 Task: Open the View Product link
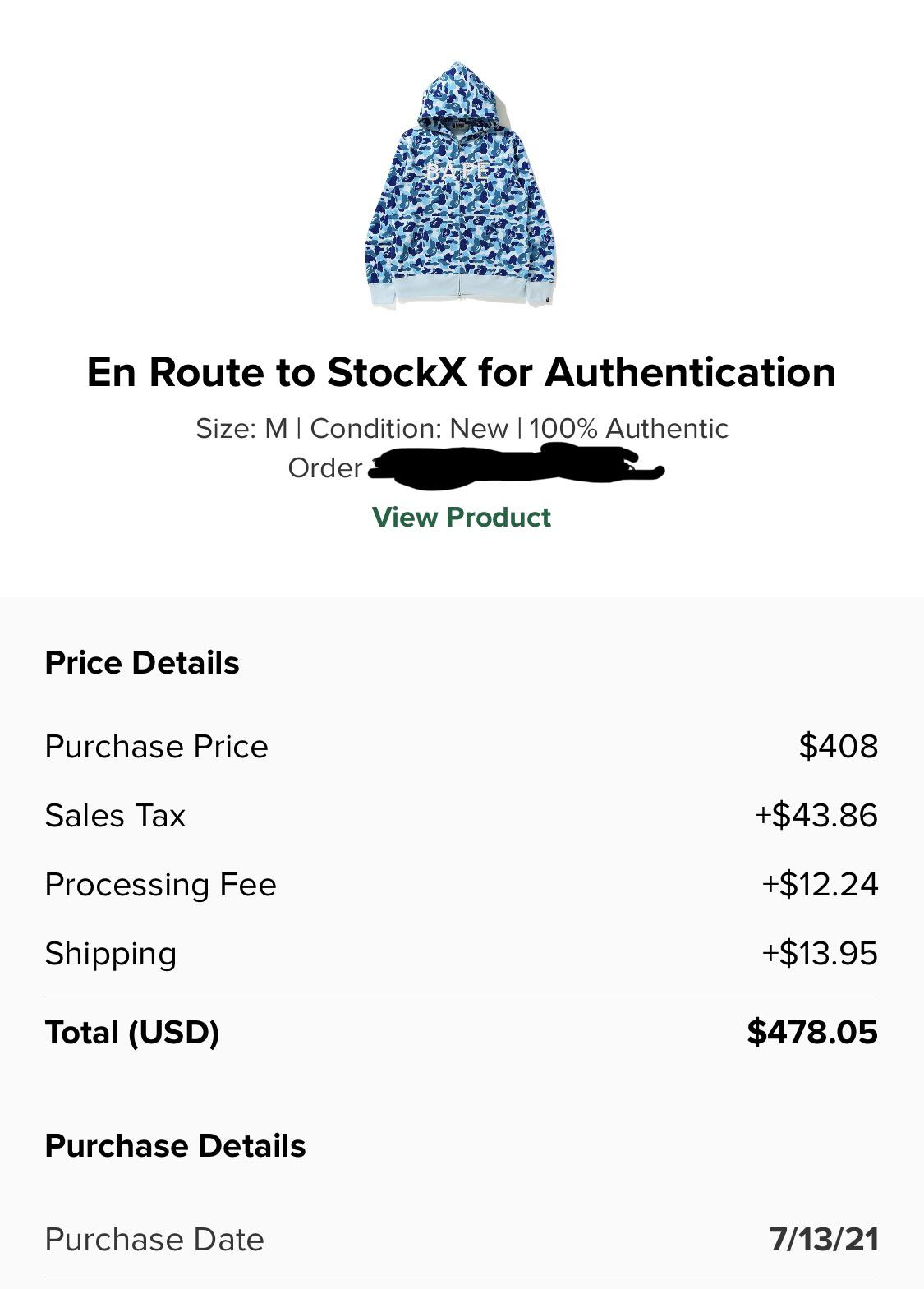(x=462, y=518)
